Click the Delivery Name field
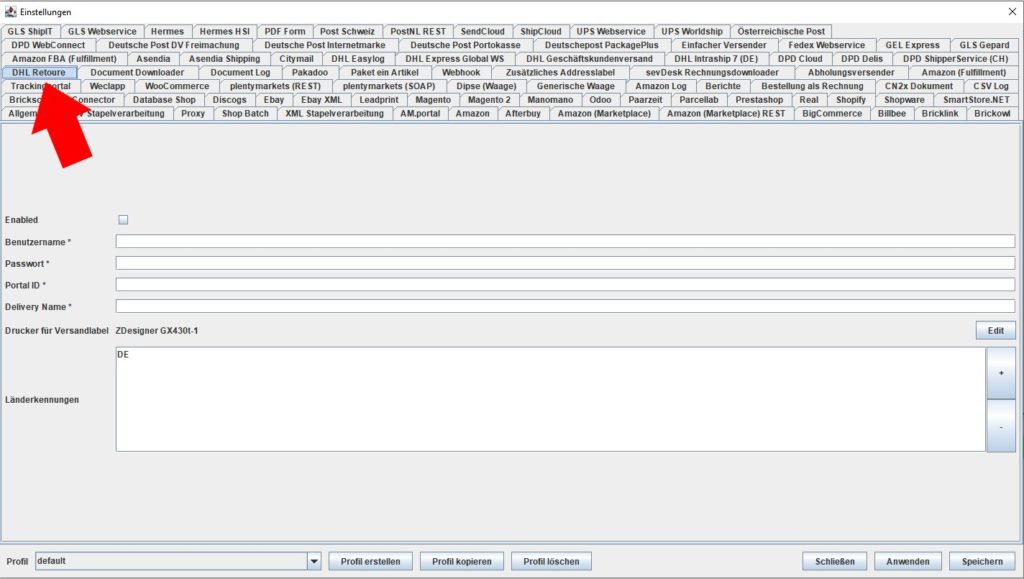Screen dimensions: 1024x579 point(565,306)
